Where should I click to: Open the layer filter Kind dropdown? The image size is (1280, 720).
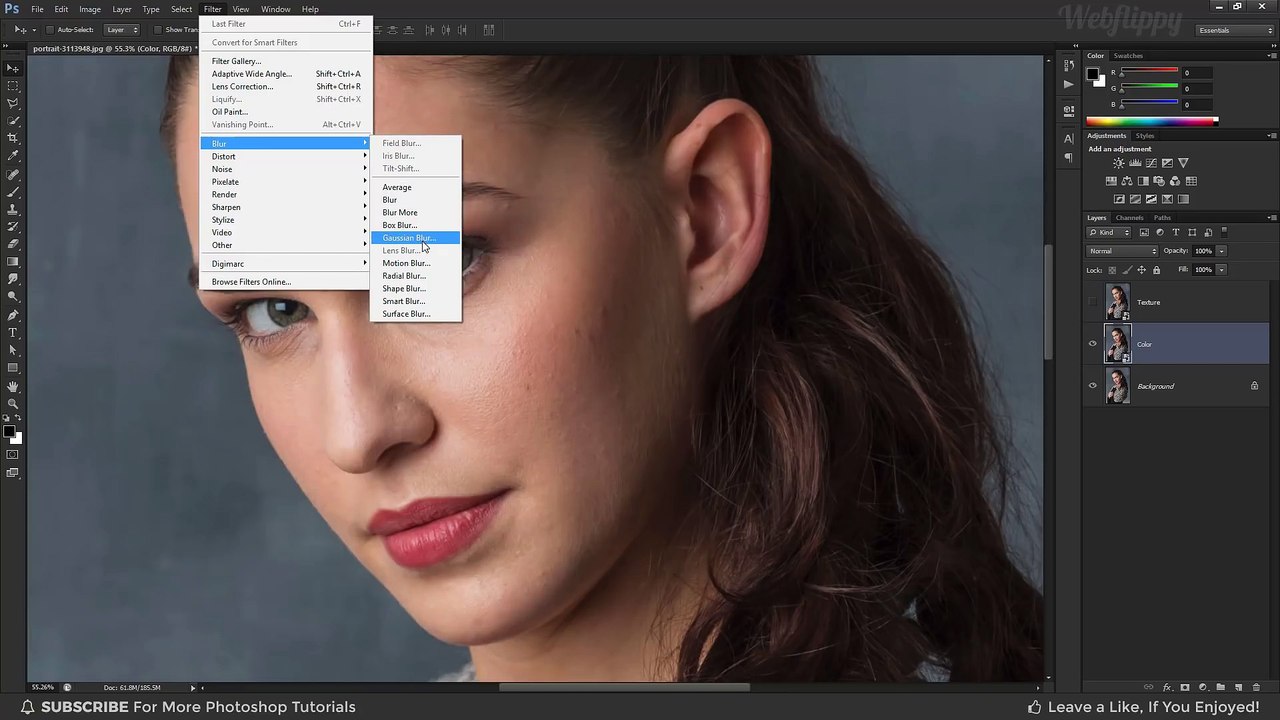[1108, 233]
